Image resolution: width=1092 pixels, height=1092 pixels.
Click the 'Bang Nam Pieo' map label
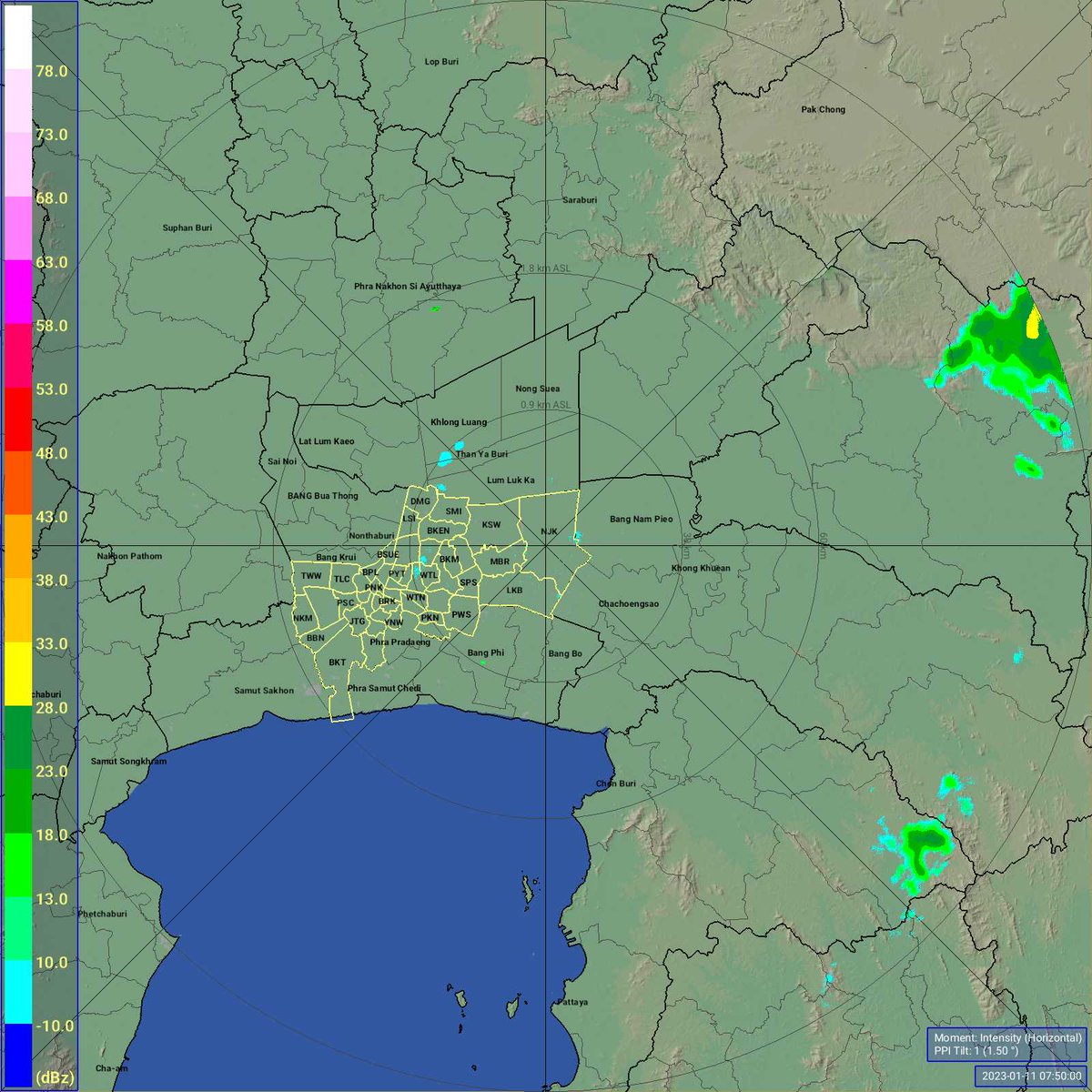tap(642, 519)
